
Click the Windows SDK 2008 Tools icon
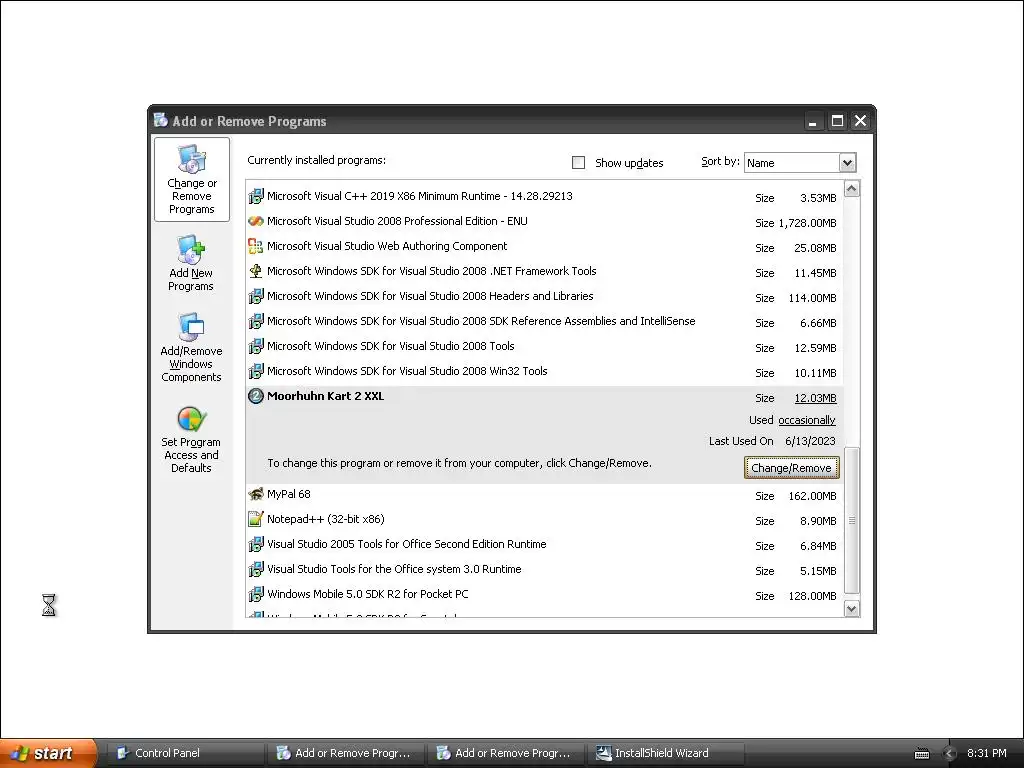(x=256, y=346)
